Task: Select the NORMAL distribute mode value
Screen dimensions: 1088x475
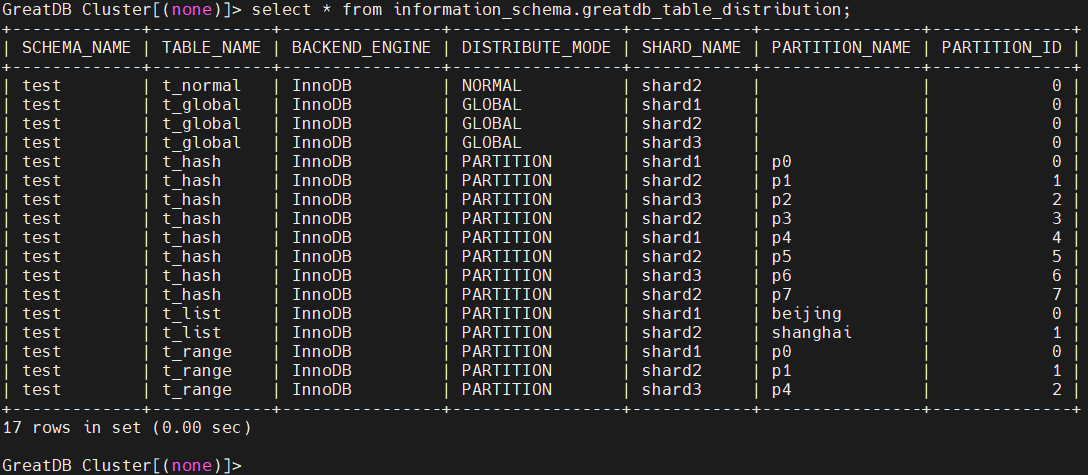Action: click(491, 86)
